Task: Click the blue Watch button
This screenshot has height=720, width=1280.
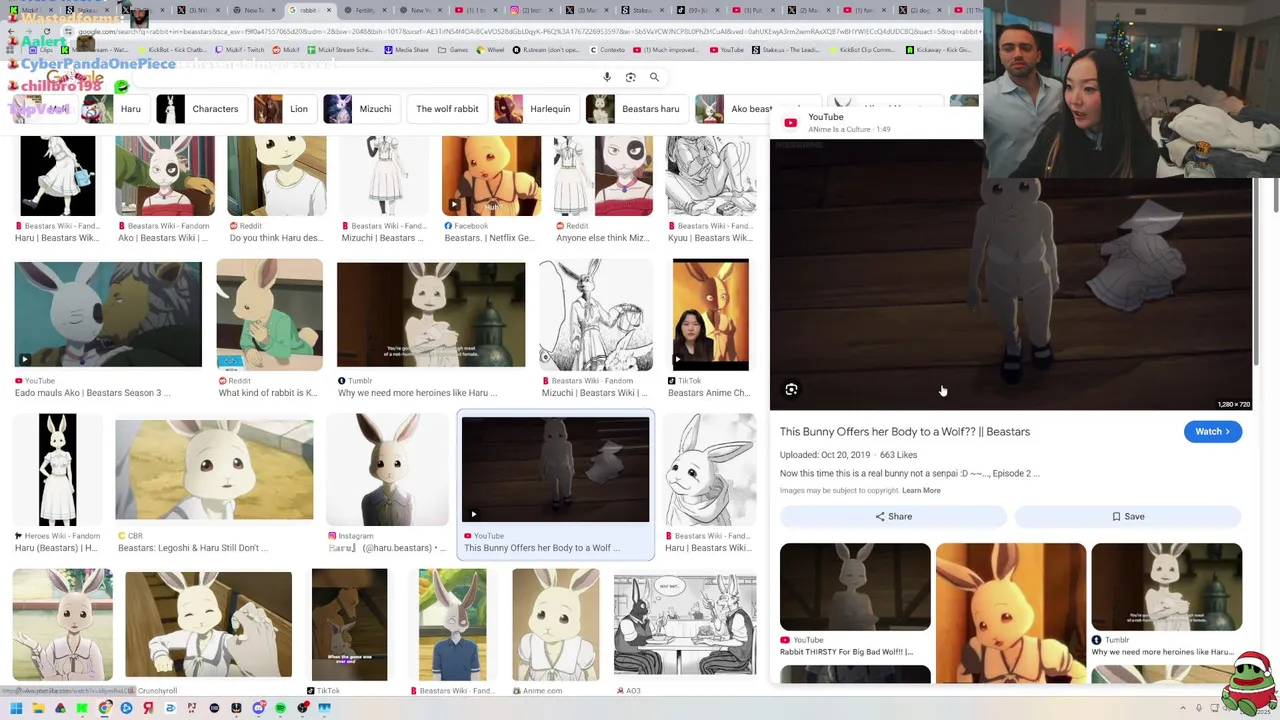Action: tap(1213, 431)
